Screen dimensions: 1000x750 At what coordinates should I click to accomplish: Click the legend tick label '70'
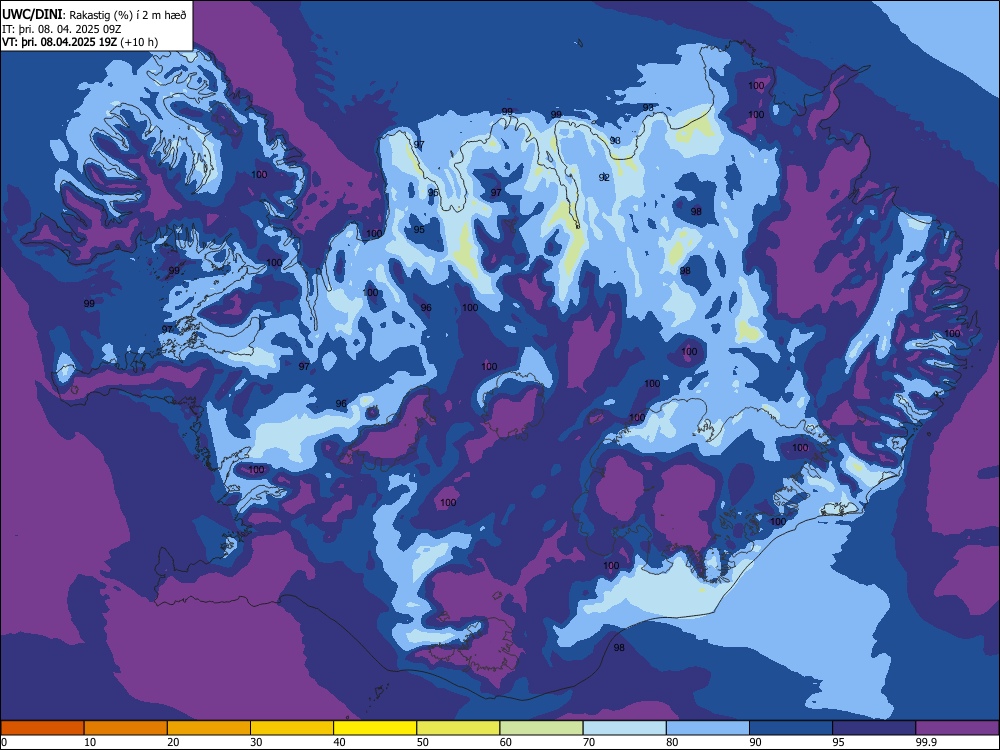coord(589,742)
